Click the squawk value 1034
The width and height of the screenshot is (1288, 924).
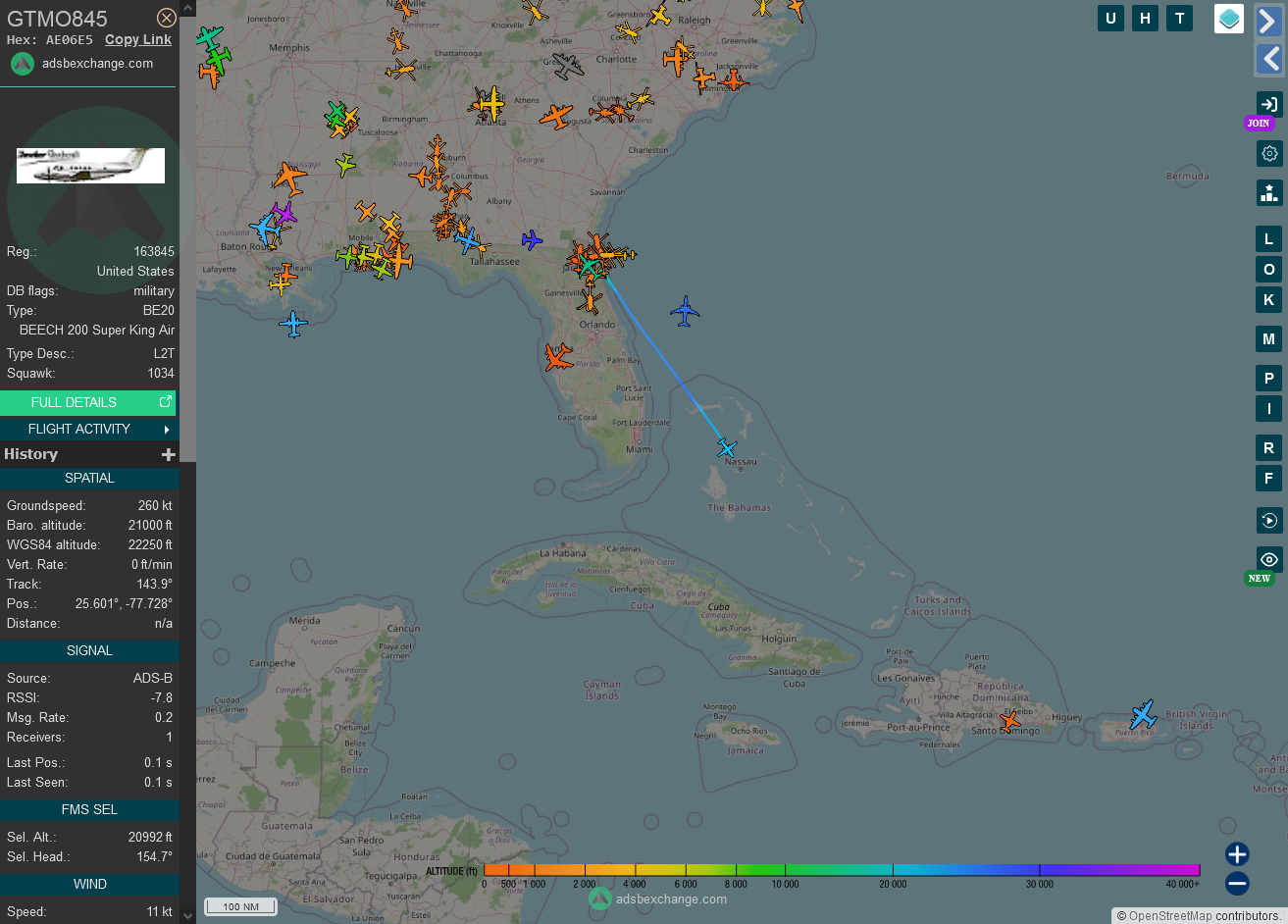click(161, 374)
